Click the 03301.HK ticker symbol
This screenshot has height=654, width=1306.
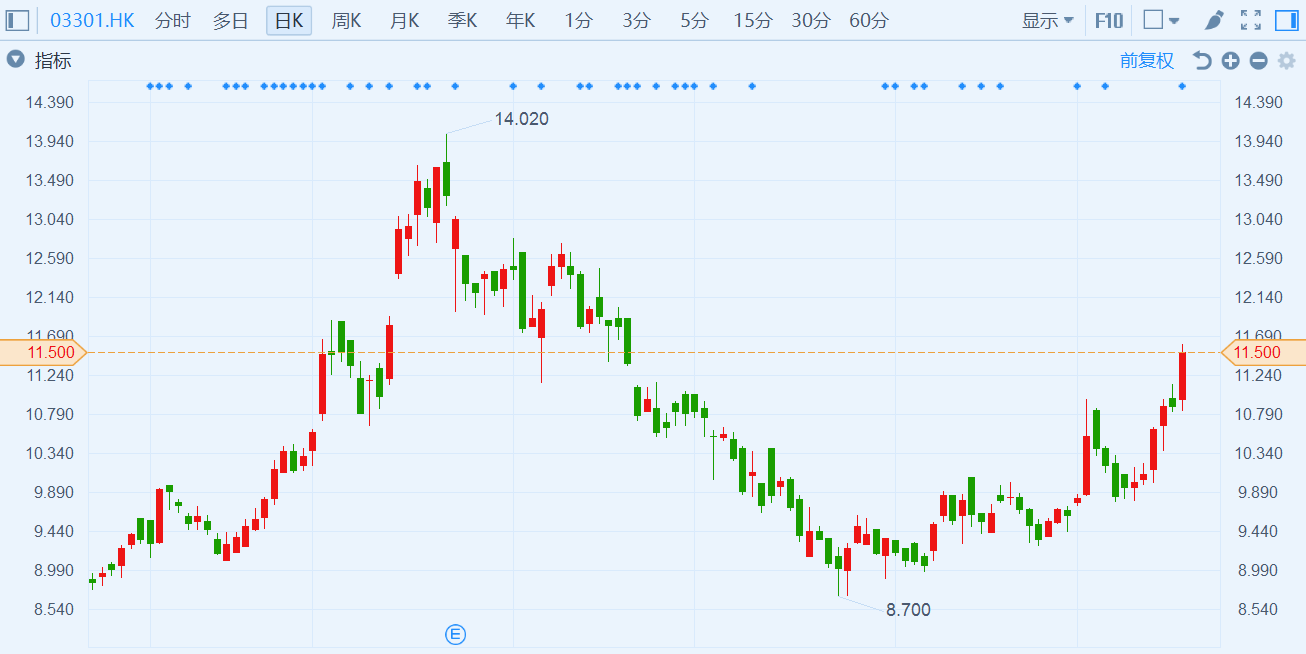92,20
